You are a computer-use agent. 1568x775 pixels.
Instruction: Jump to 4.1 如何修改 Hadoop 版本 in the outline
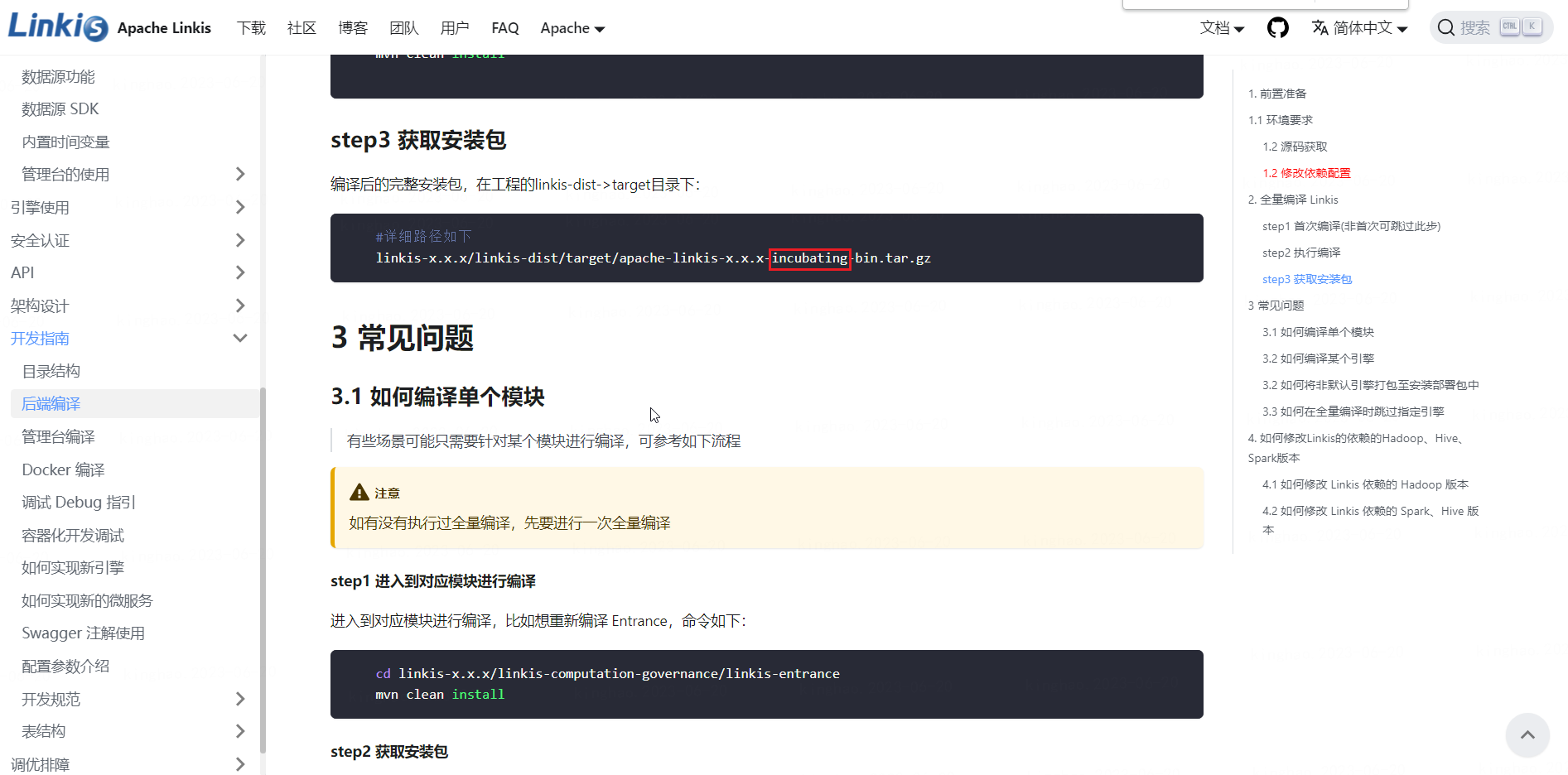pyautogui.click(x=1365, y=484)
